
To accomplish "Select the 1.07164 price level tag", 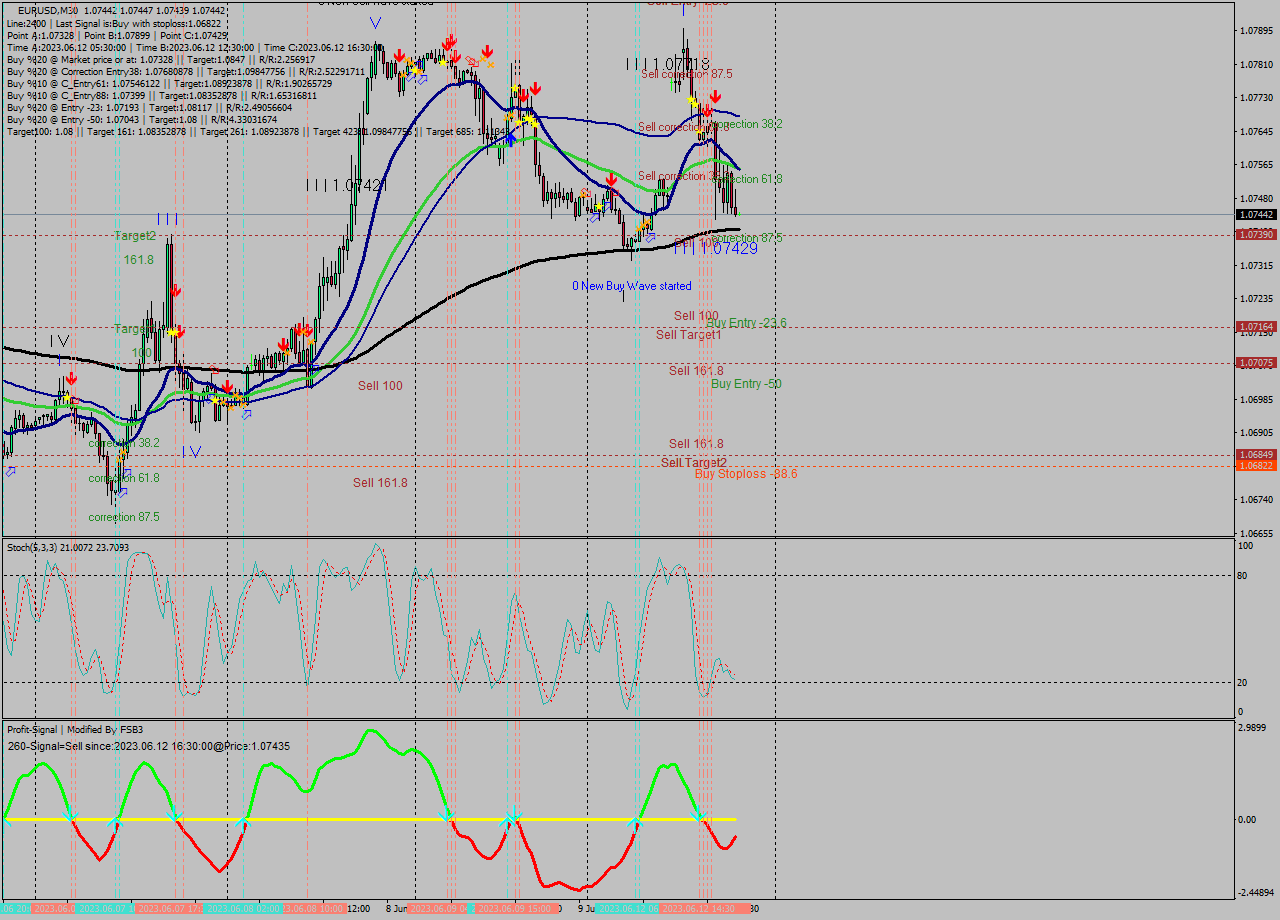I will pyautogui.click(x=1256, y=326).
